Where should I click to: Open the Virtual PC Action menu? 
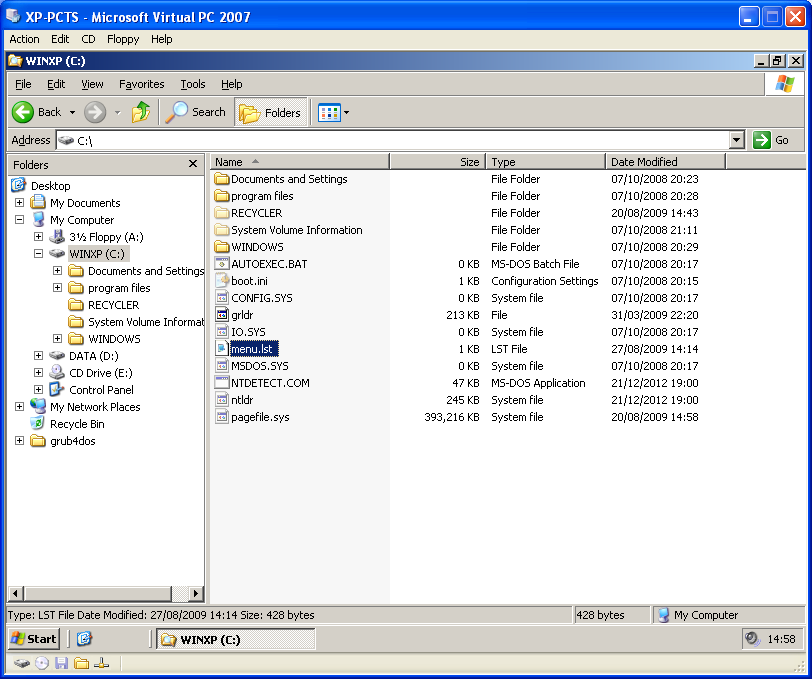pyautogui.click(x=24, y=39)
